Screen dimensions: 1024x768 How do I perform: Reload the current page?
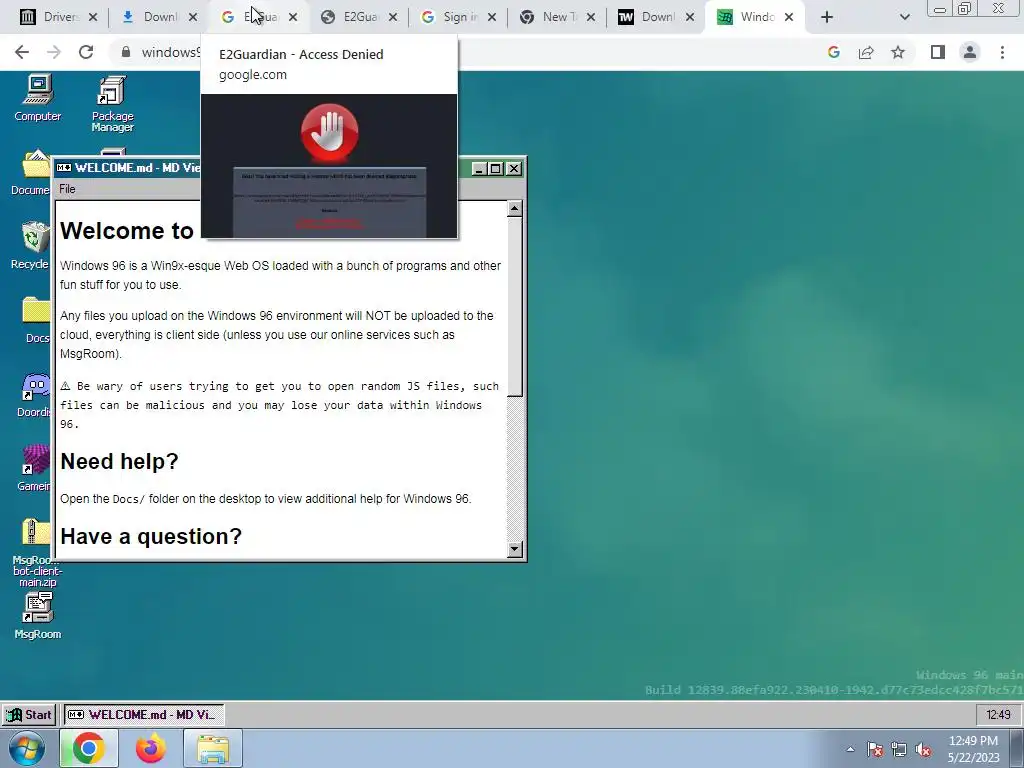pyautogui.click(x=86, y=52)
